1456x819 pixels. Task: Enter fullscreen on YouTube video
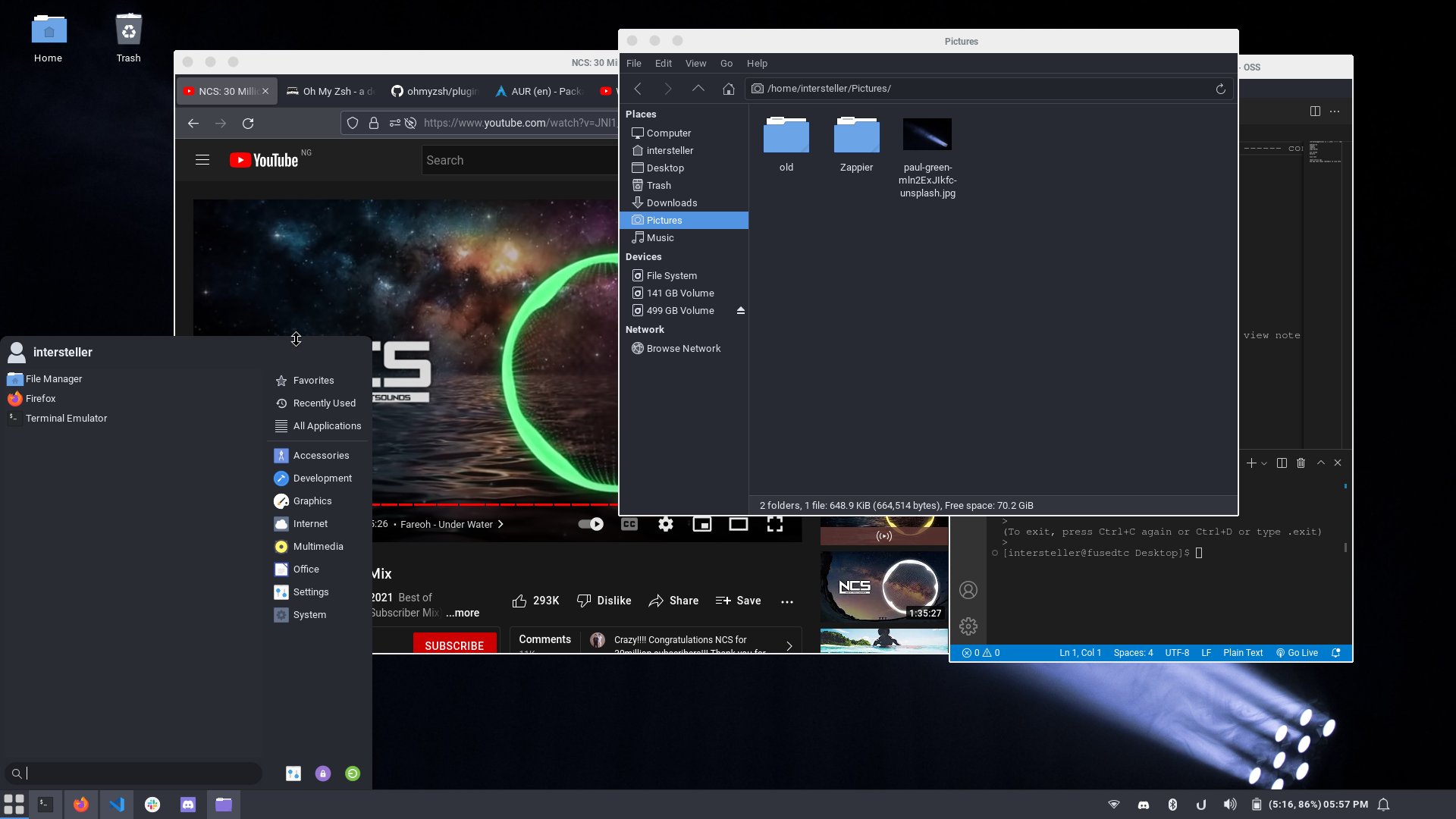775,524
